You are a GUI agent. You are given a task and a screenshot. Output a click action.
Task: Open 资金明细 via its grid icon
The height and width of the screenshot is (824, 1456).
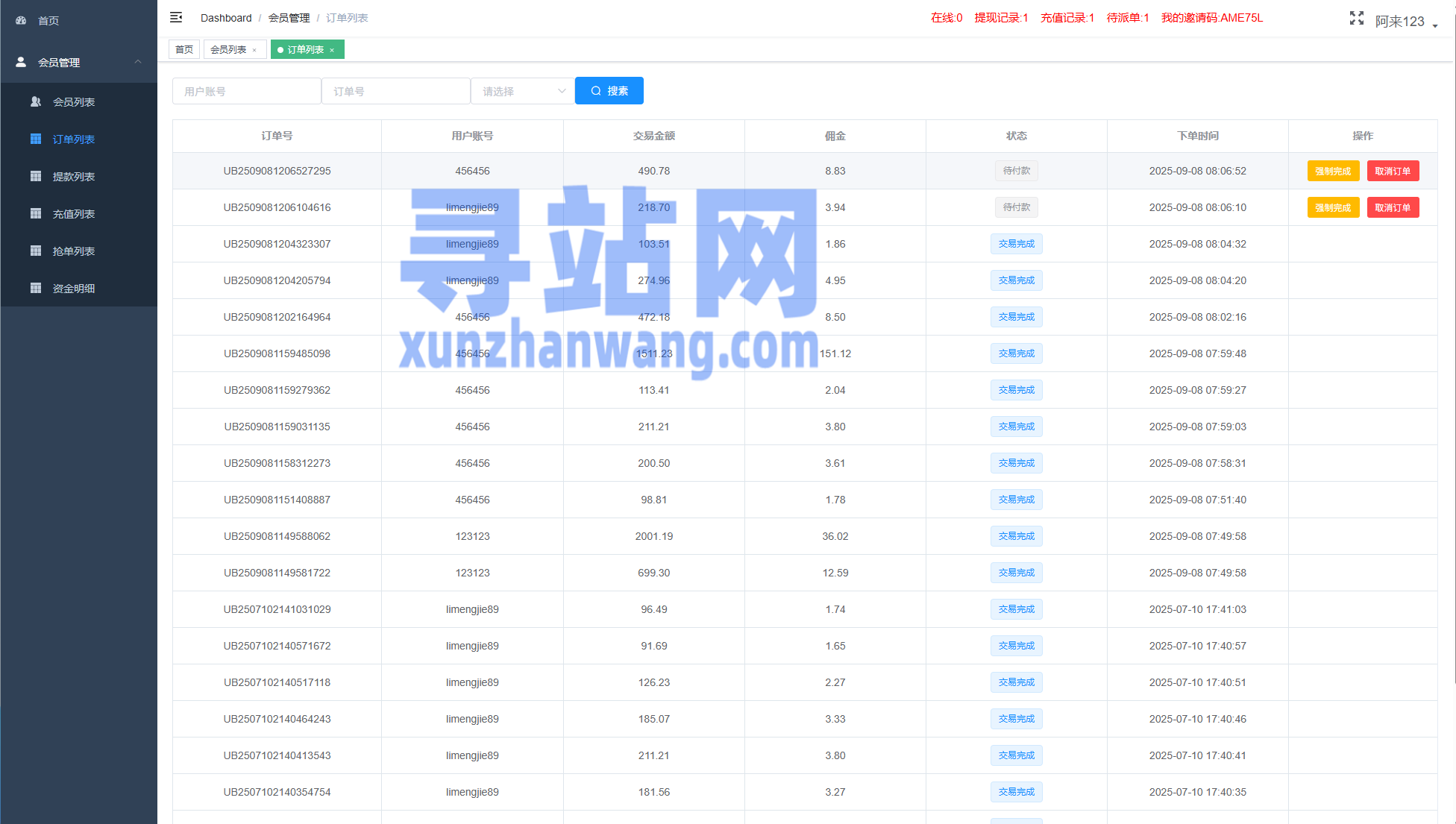pos(35,288)
